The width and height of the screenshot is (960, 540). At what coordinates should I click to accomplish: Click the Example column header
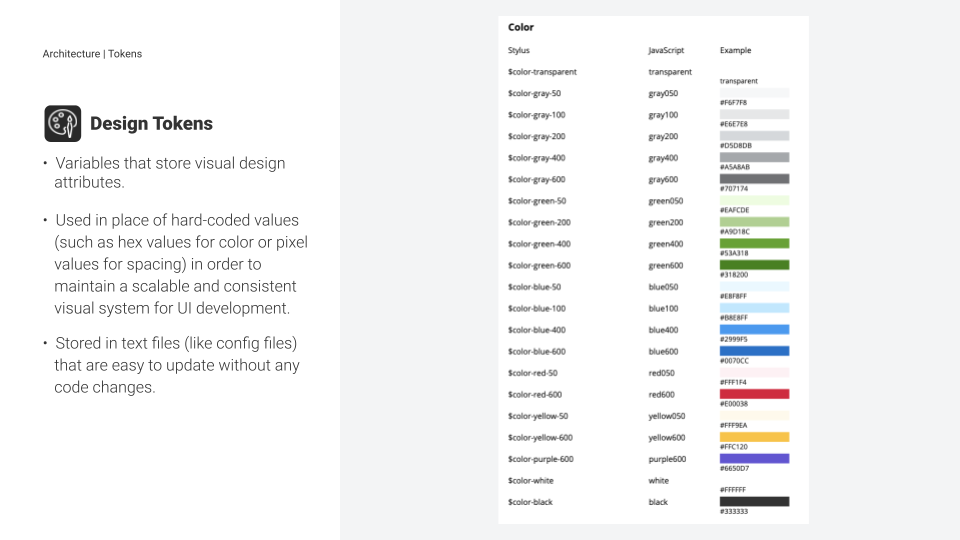pyautogui.click(x=735, y=50)
